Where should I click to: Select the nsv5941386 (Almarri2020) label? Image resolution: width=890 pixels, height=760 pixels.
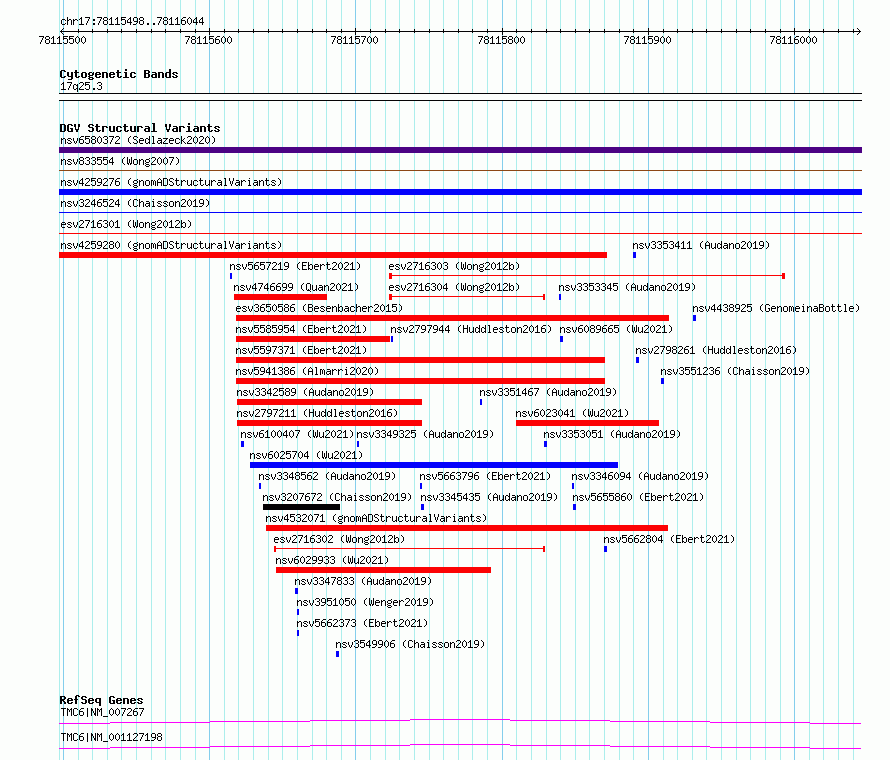click(x=307, y=371)
